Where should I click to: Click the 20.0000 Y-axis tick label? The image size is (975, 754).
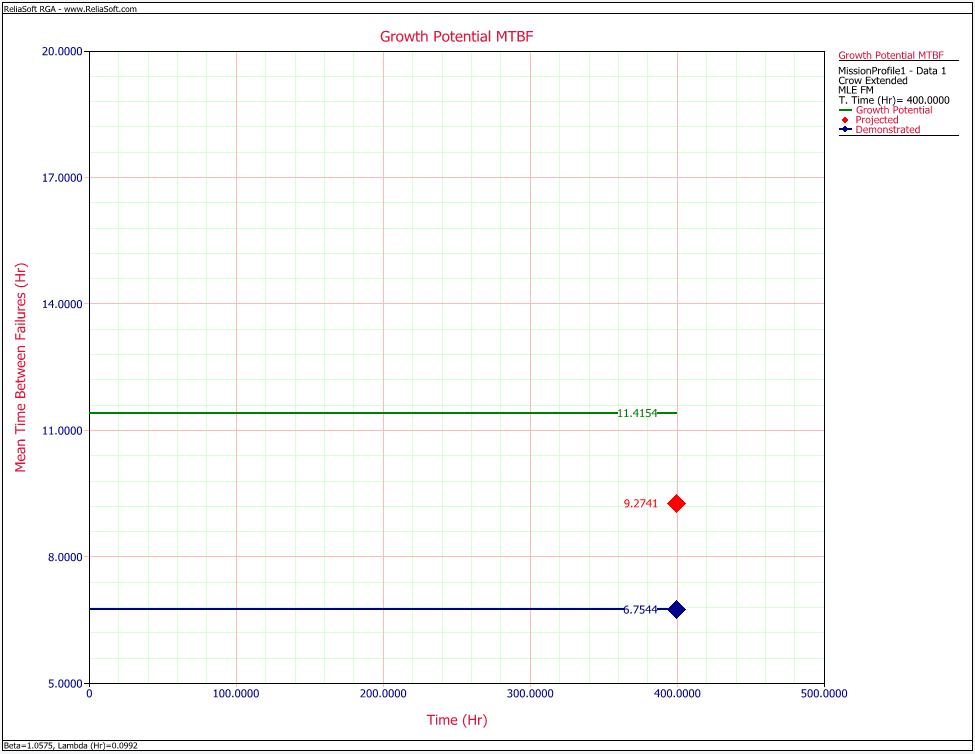(x=62, y=51)
